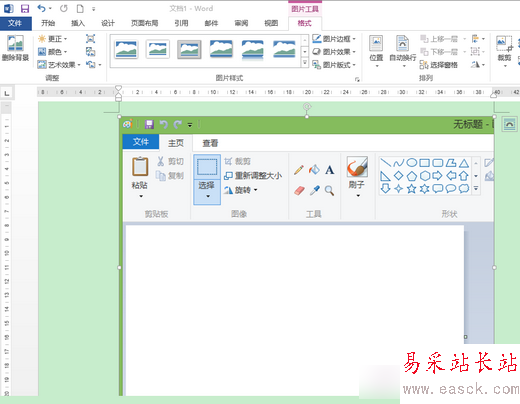Click the 粘贴 clipboard button in the Paint screenshot
Image resolution: width=520 pixels, height=404 pixels.
[140, 177]
